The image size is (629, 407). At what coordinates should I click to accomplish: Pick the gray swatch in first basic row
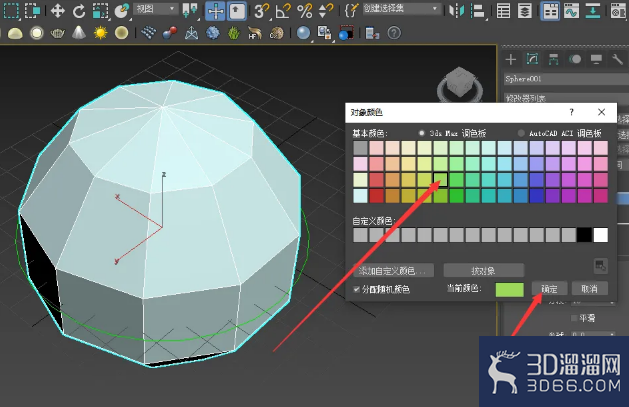(360, 148)
